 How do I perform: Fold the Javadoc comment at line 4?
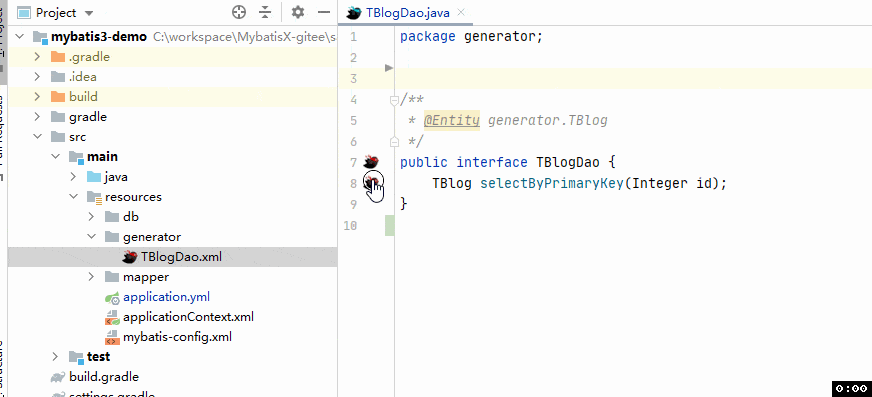(394, 100)
